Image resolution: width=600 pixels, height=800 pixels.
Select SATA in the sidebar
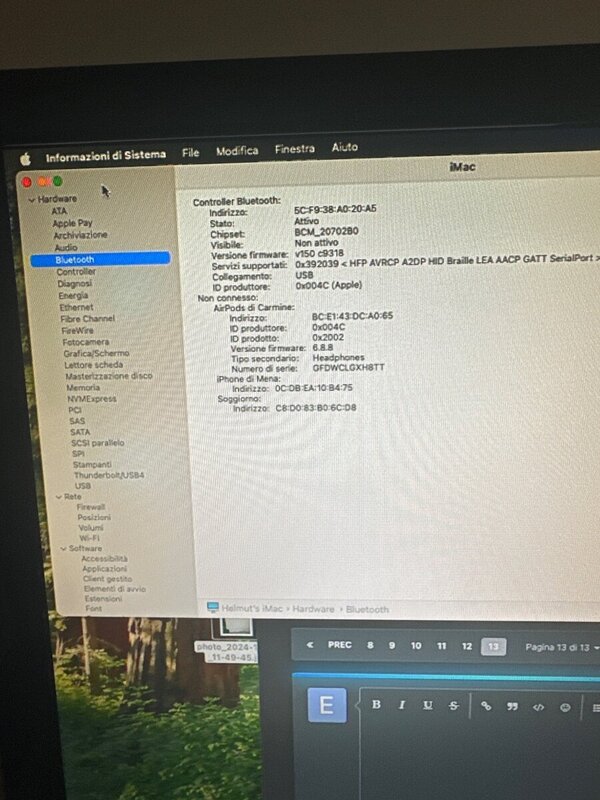[80, 432]
